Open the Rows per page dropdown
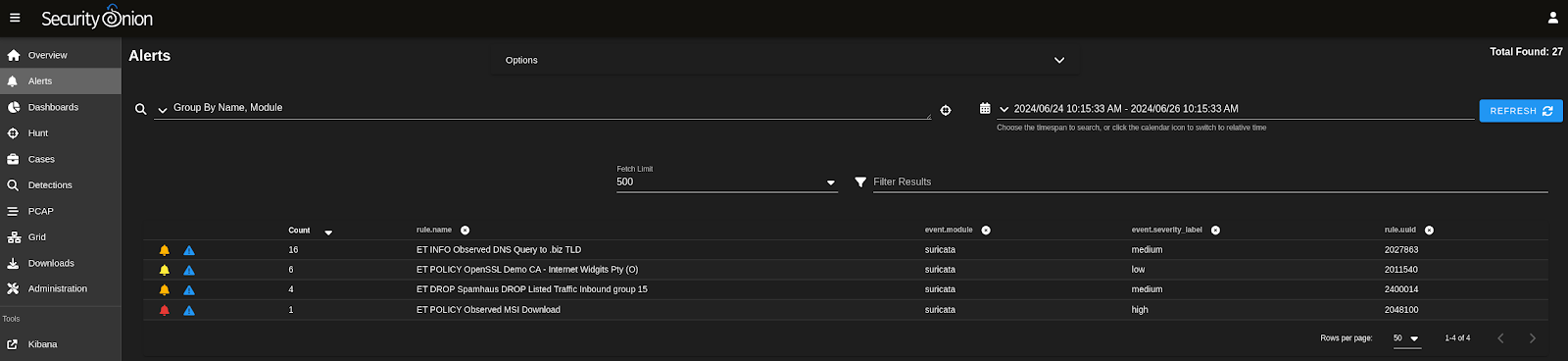Image resolution: width=1568 pixels, height=361 pixels. click(1406, 338)
